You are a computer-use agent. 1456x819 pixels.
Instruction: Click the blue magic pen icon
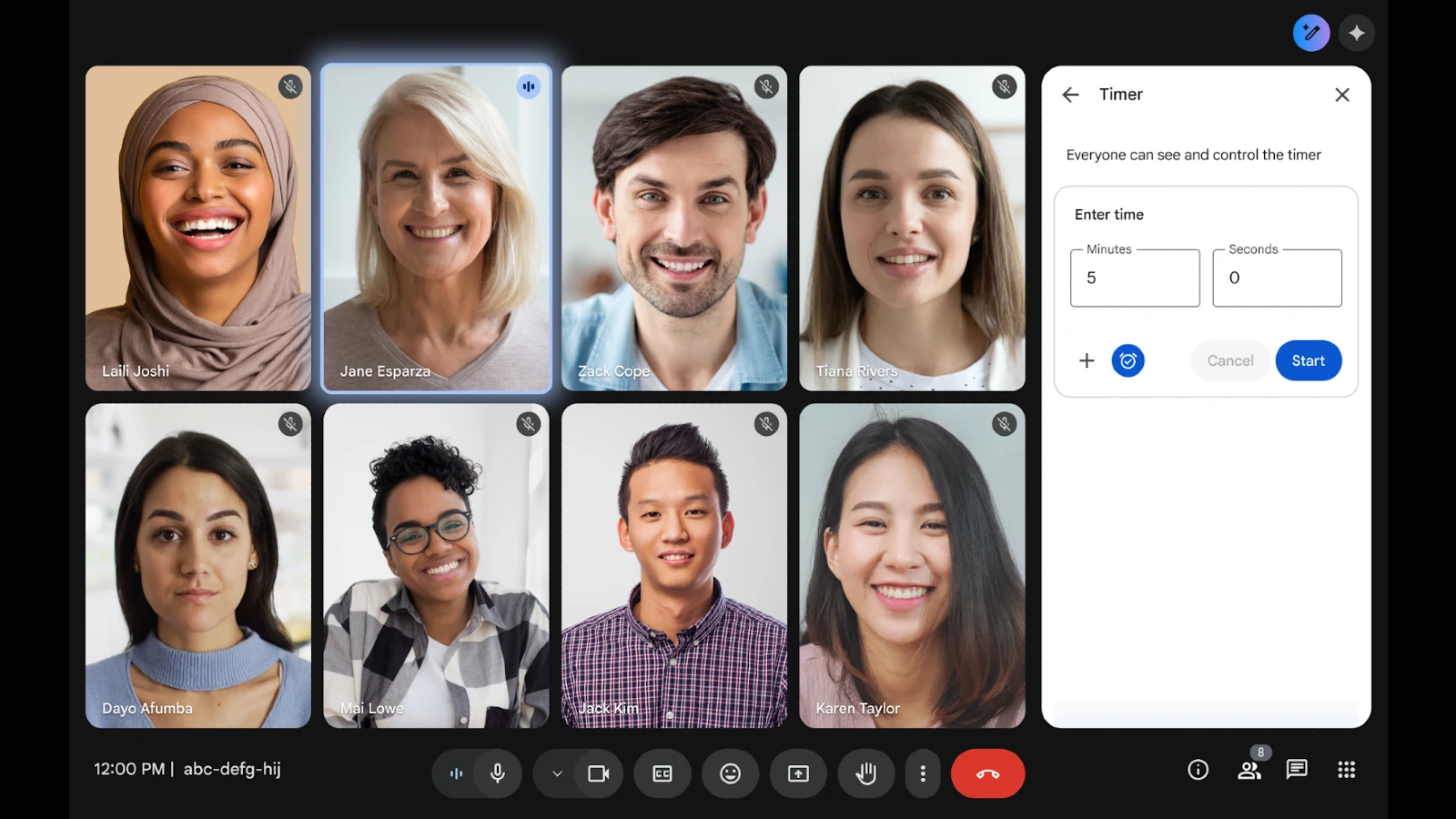coord(1310,34)
